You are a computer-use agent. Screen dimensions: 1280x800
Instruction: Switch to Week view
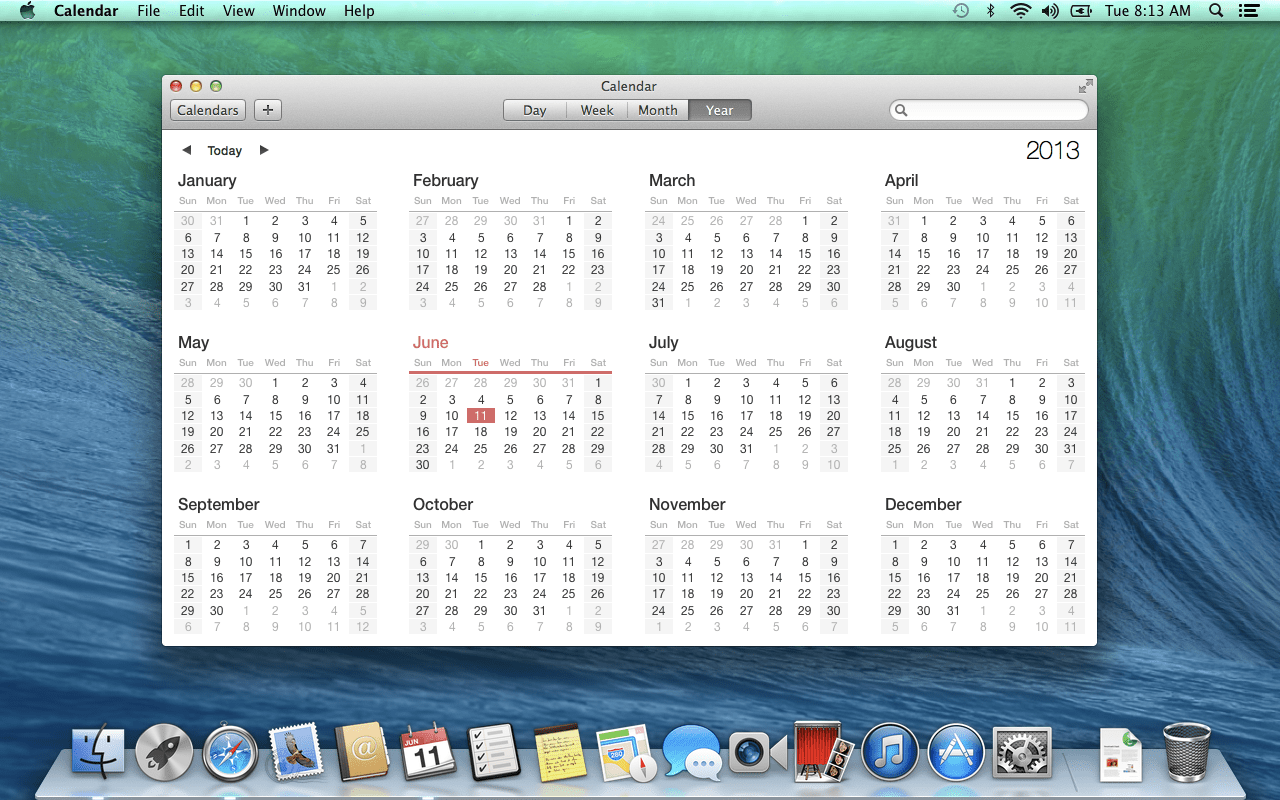[596, 110]
